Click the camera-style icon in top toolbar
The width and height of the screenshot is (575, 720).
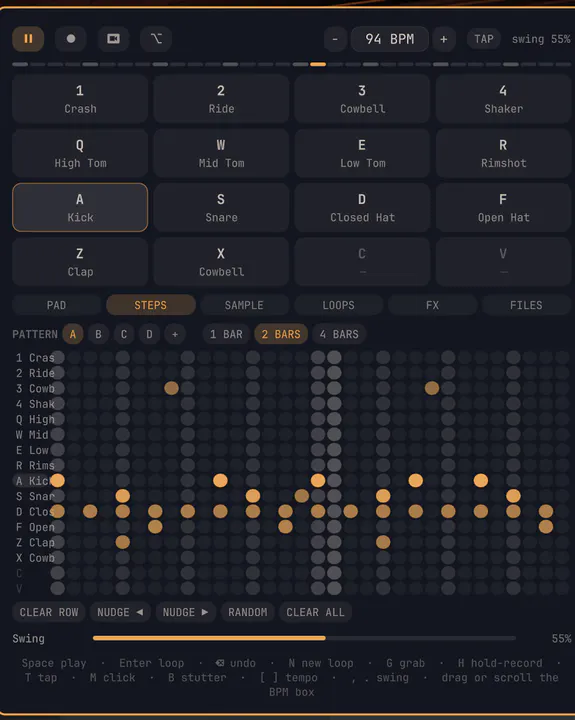click(113, 39)
